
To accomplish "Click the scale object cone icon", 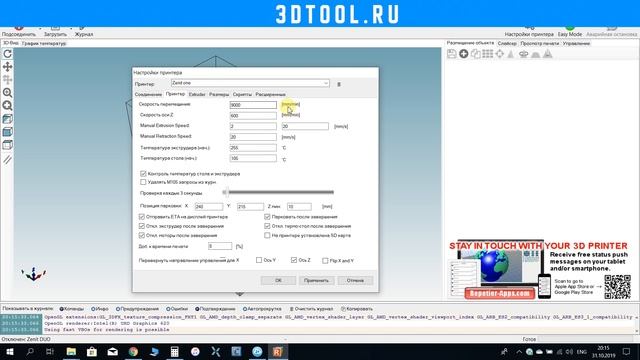I will [x=511, y=54].
